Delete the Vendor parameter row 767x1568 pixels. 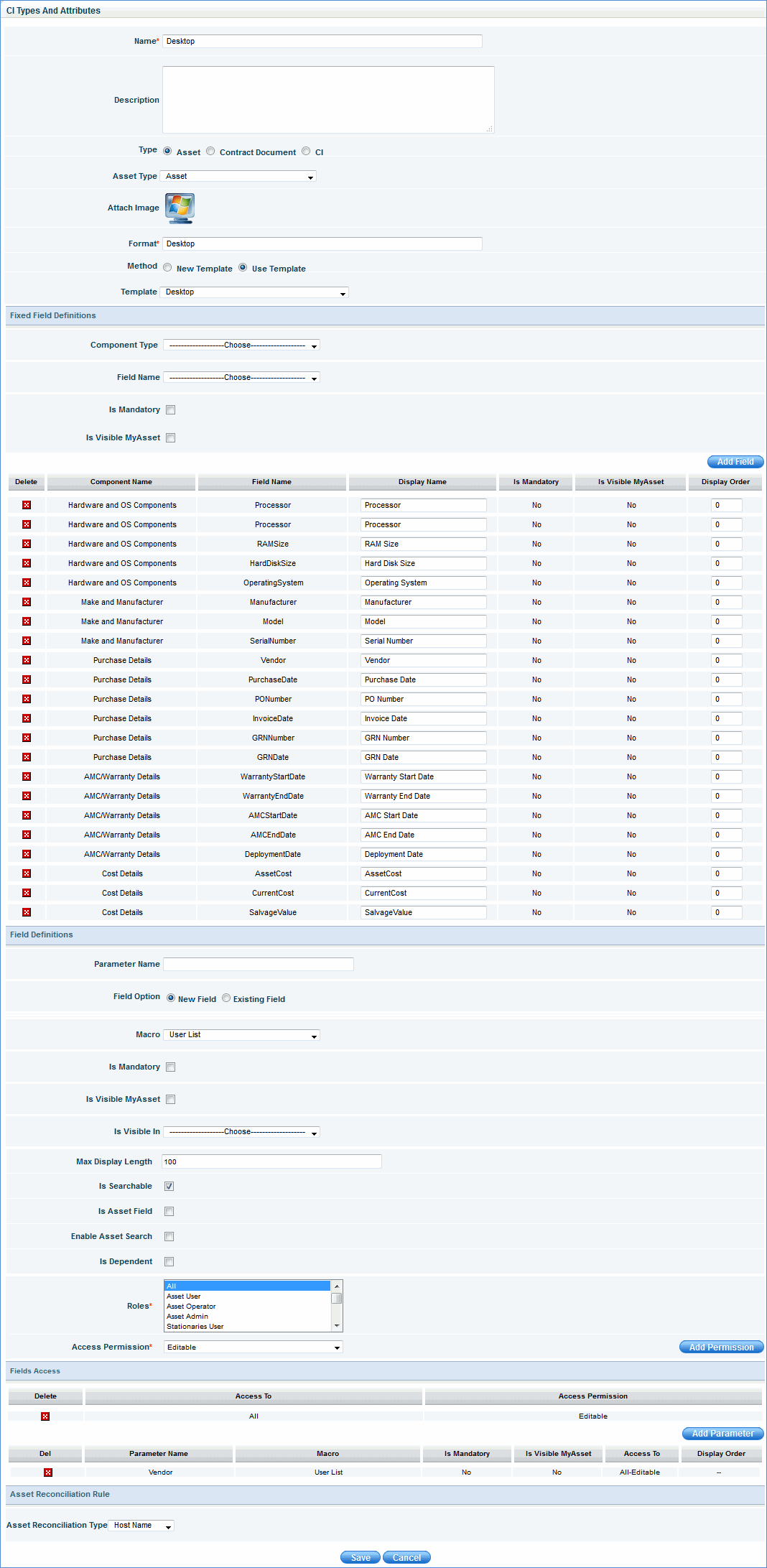click(x=48, y=1472)
